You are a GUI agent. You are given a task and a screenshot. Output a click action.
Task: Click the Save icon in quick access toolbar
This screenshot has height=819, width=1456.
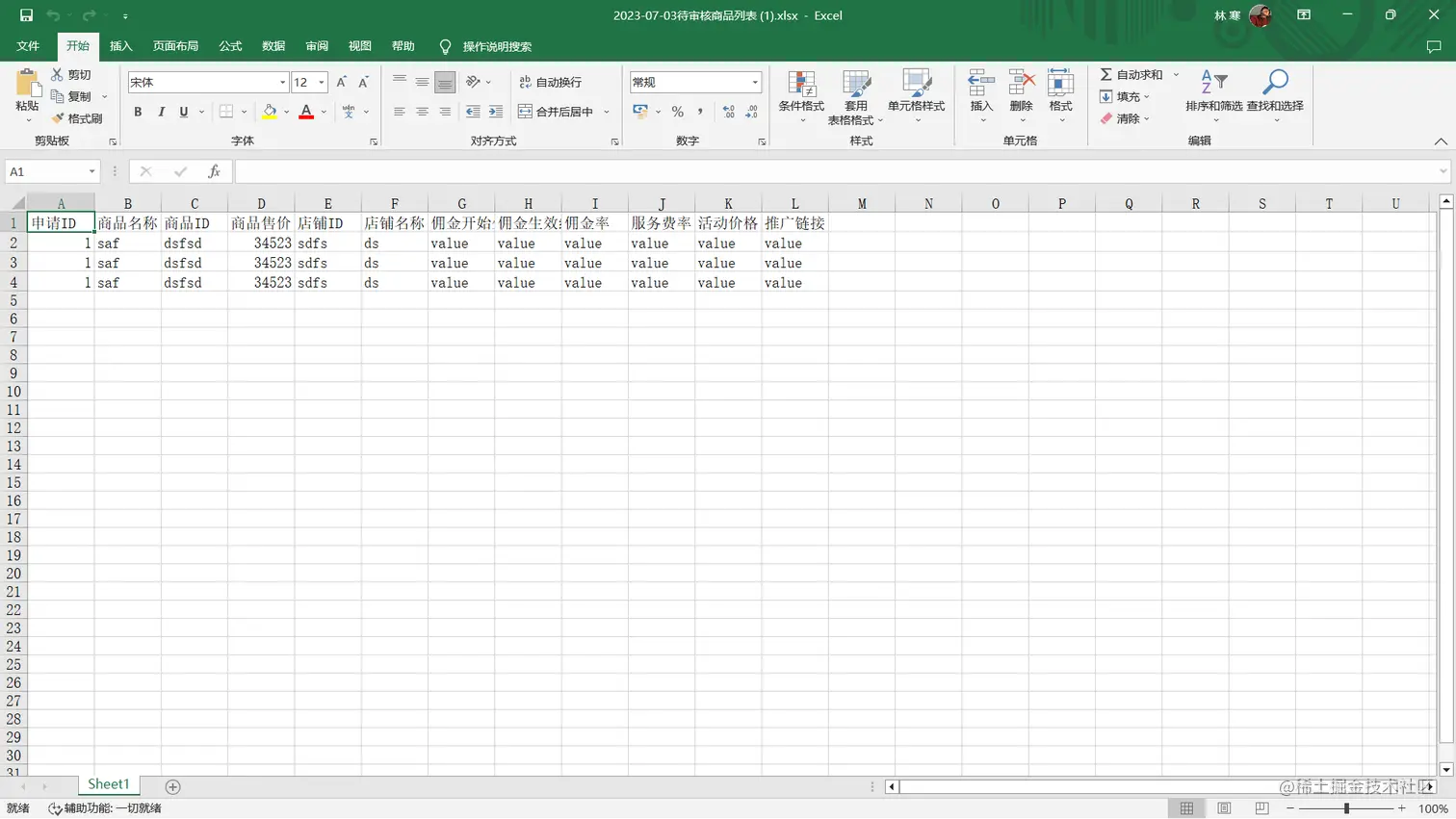click(x=26, y=15)
